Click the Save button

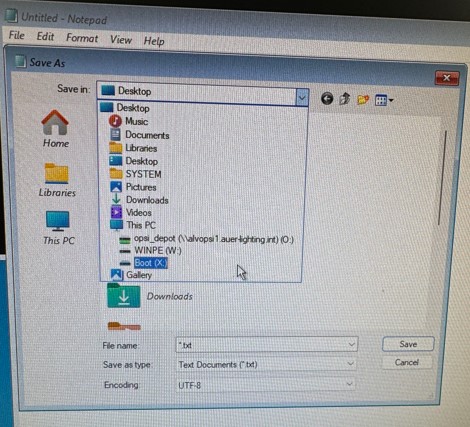pyautogui.click(x=408, y=344)
